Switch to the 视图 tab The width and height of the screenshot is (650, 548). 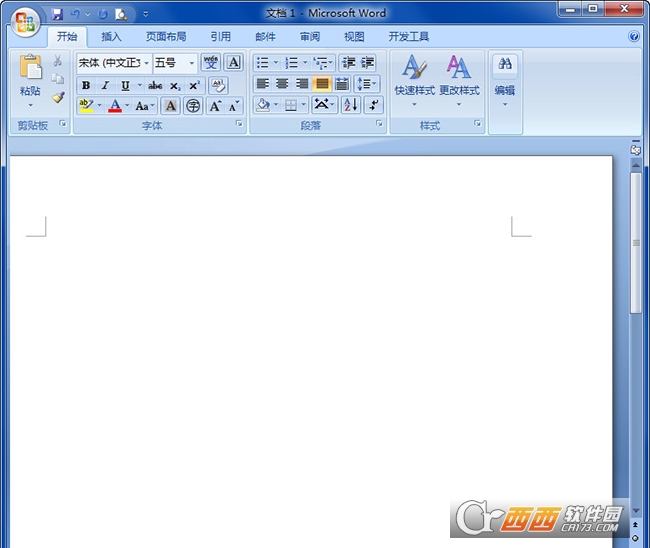tap(354, 37)
